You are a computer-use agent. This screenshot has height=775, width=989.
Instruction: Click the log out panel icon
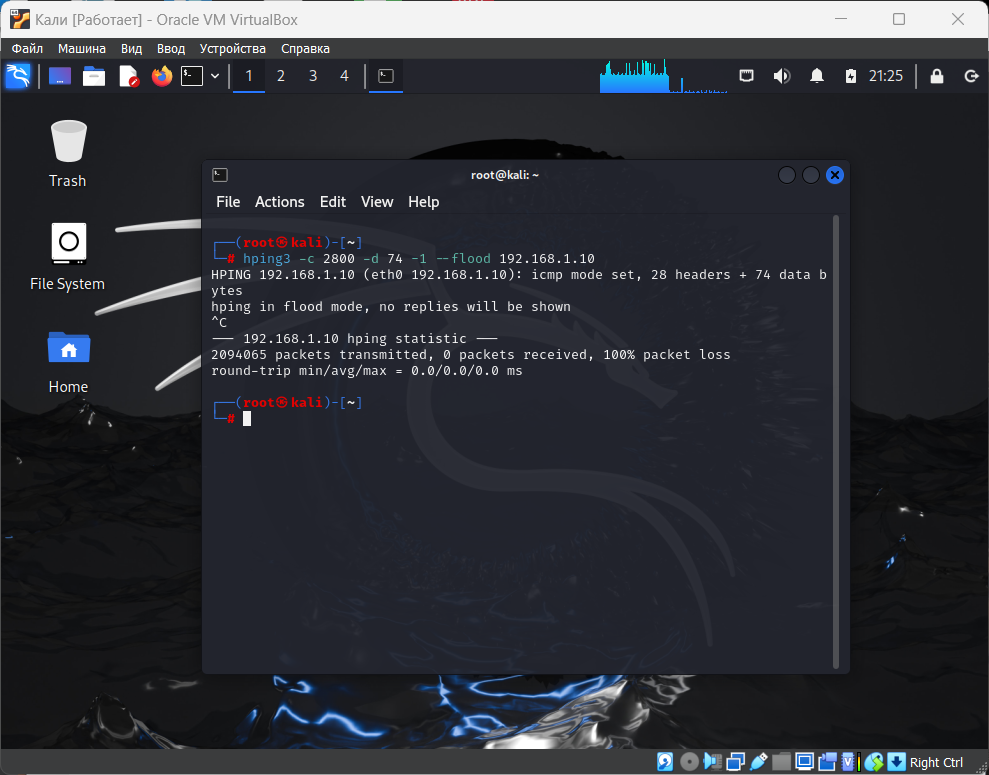pos(971,76)
